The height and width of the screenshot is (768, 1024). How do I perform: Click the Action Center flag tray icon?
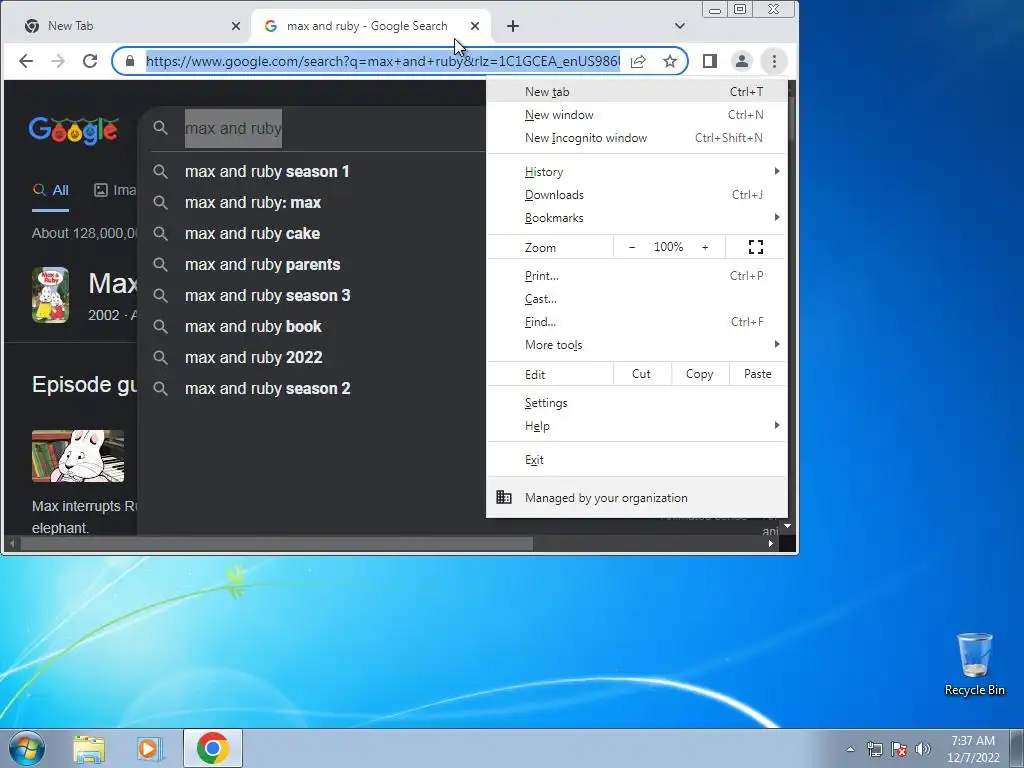click(899, 749)
